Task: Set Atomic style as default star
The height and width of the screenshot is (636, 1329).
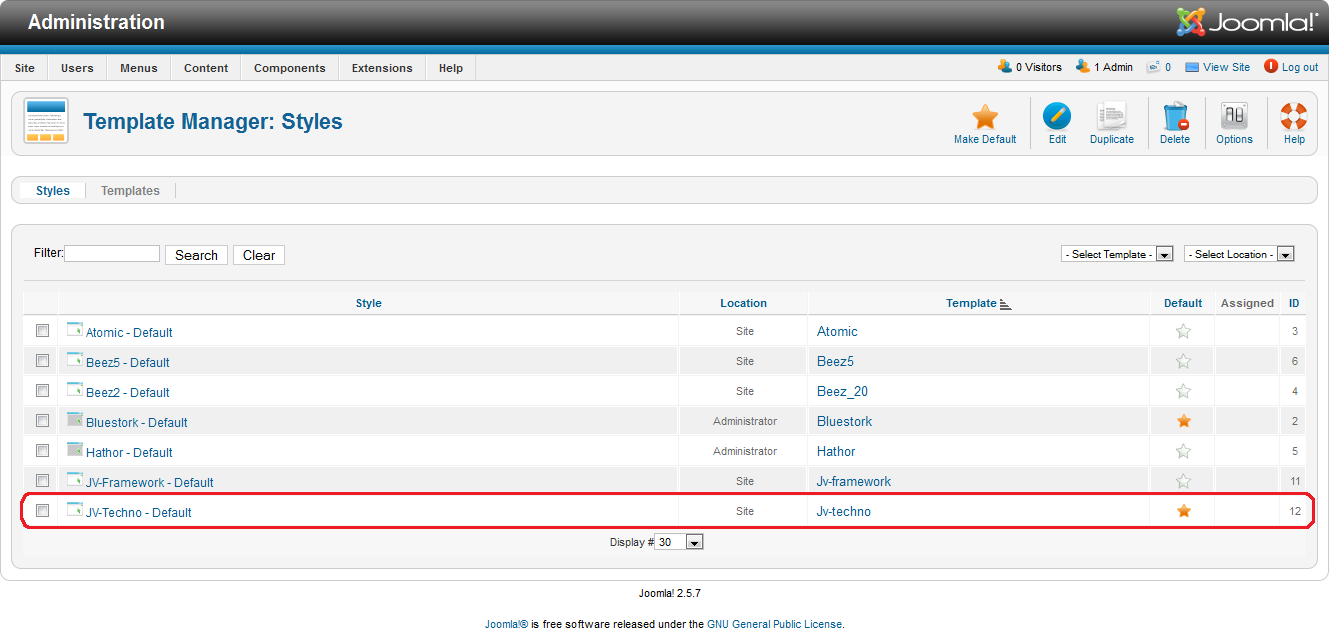Action: (1184, 331)
